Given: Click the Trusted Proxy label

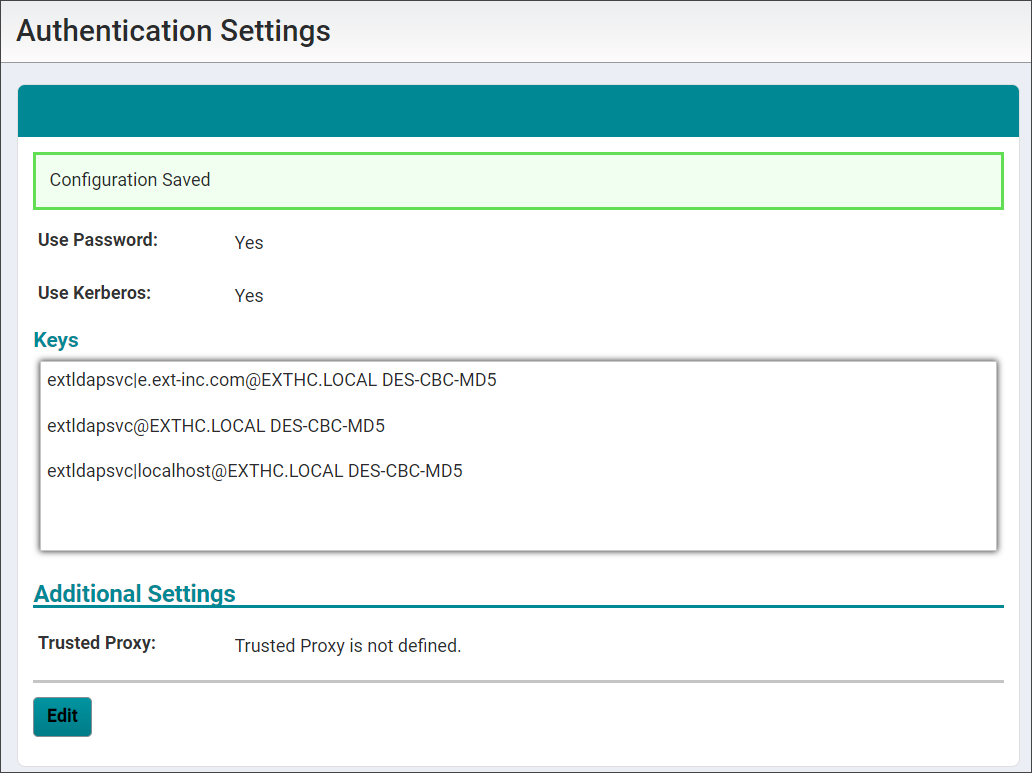Looking at the screenshot, I should (96, 643).
